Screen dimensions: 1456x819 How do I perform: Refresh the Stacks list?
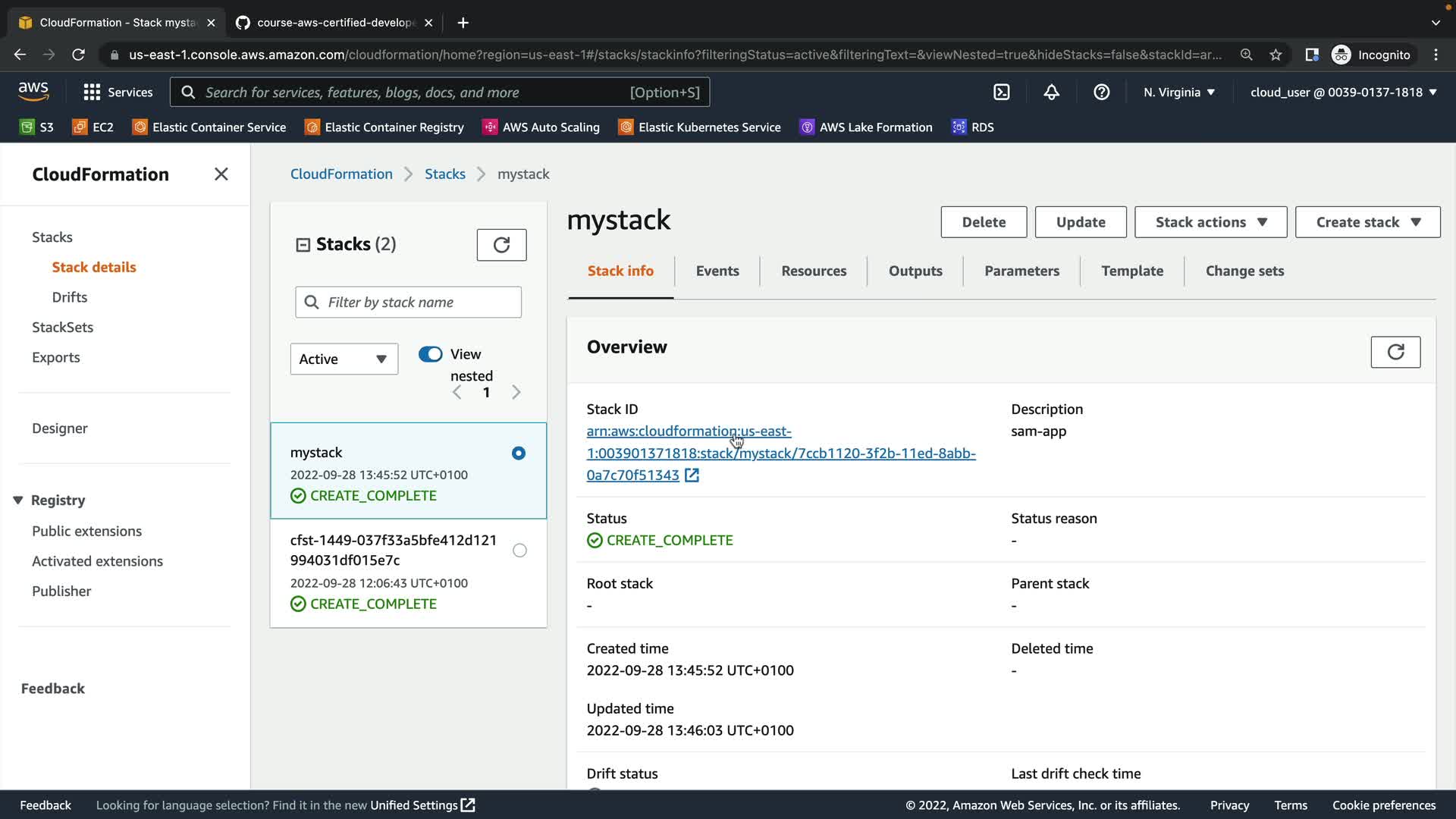coord(501,245)
